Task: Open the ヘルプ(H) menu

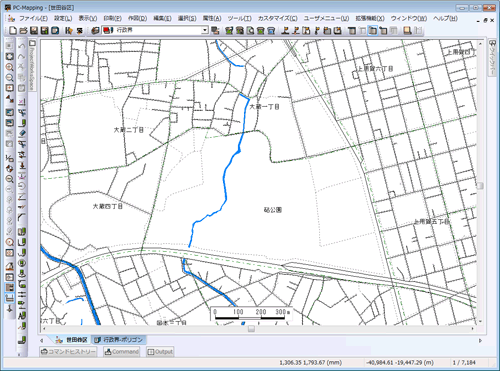Action: 445,18
